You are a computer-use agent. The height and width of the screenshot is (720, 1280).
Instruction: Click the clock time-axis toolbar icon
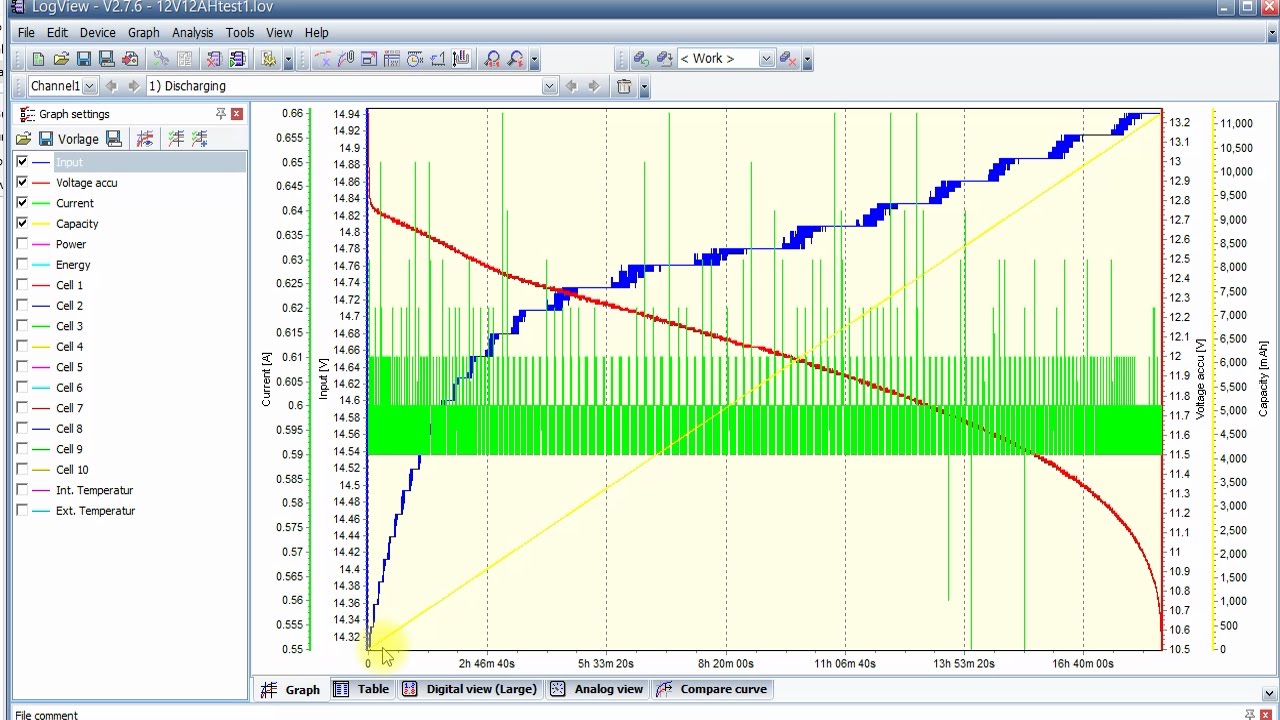(x=415, y=59)
